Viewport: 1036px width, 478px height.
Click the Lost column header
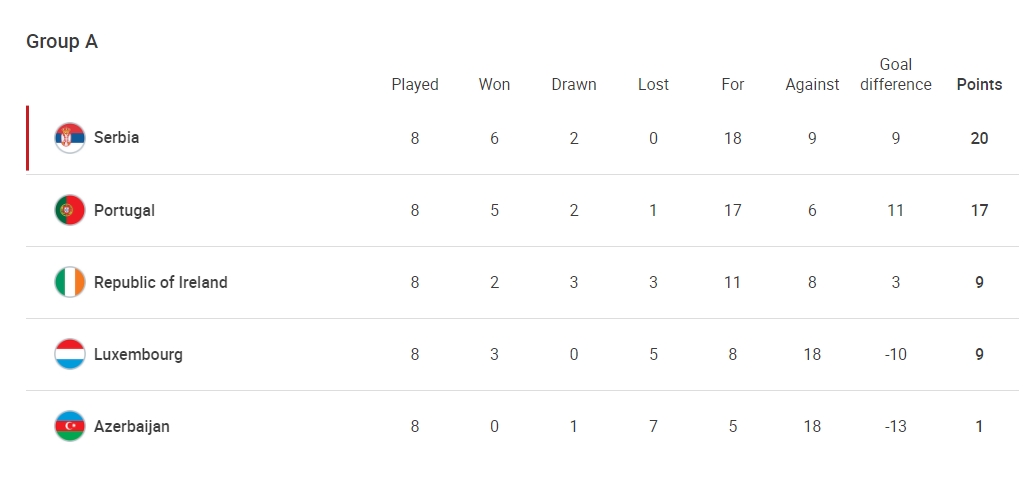pos(653,85)
